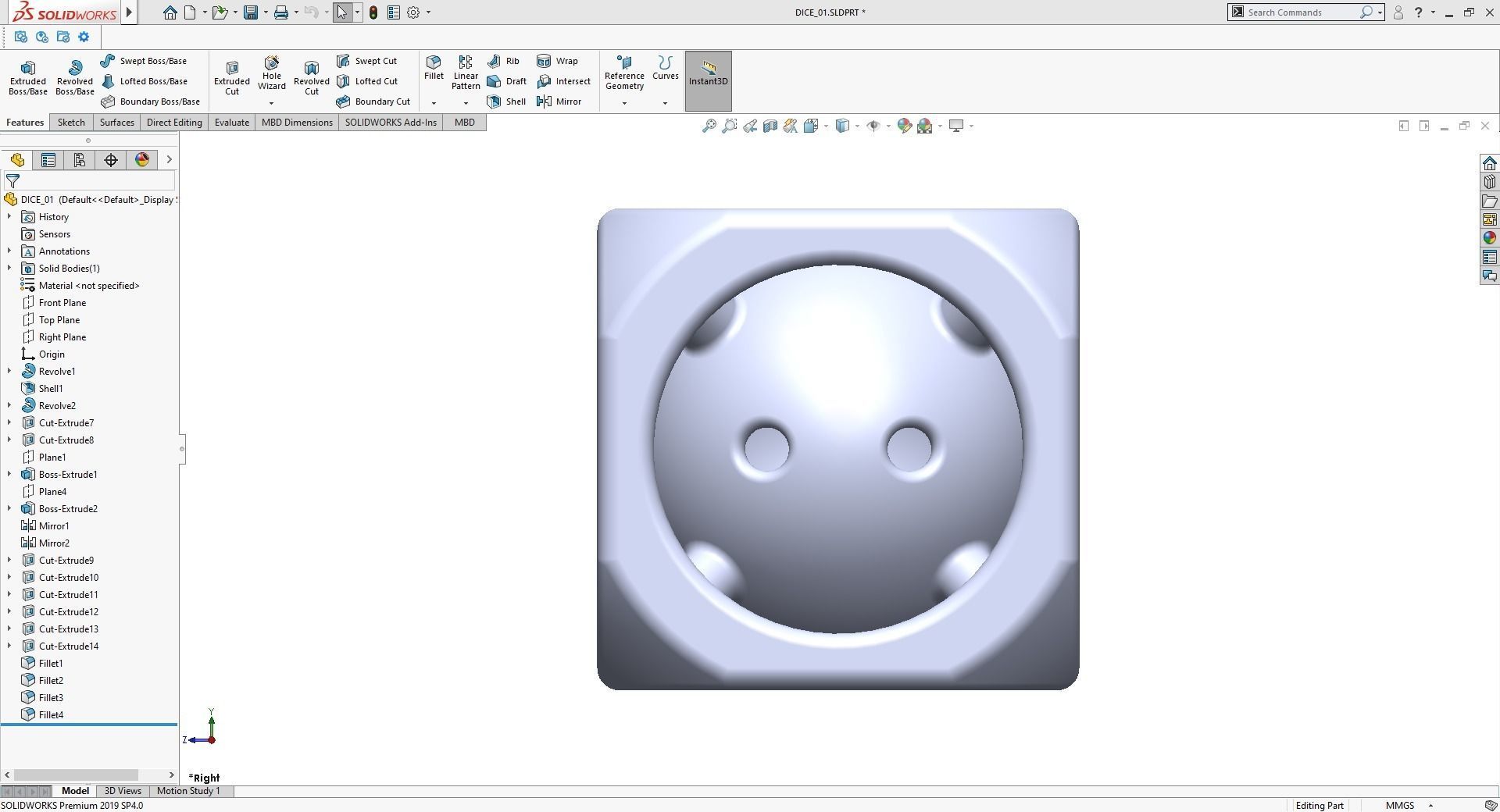Open the PropertyManager panel tab
This screenshot has height=812, width=1500.
pyautogui.click(x=48, y=160)
